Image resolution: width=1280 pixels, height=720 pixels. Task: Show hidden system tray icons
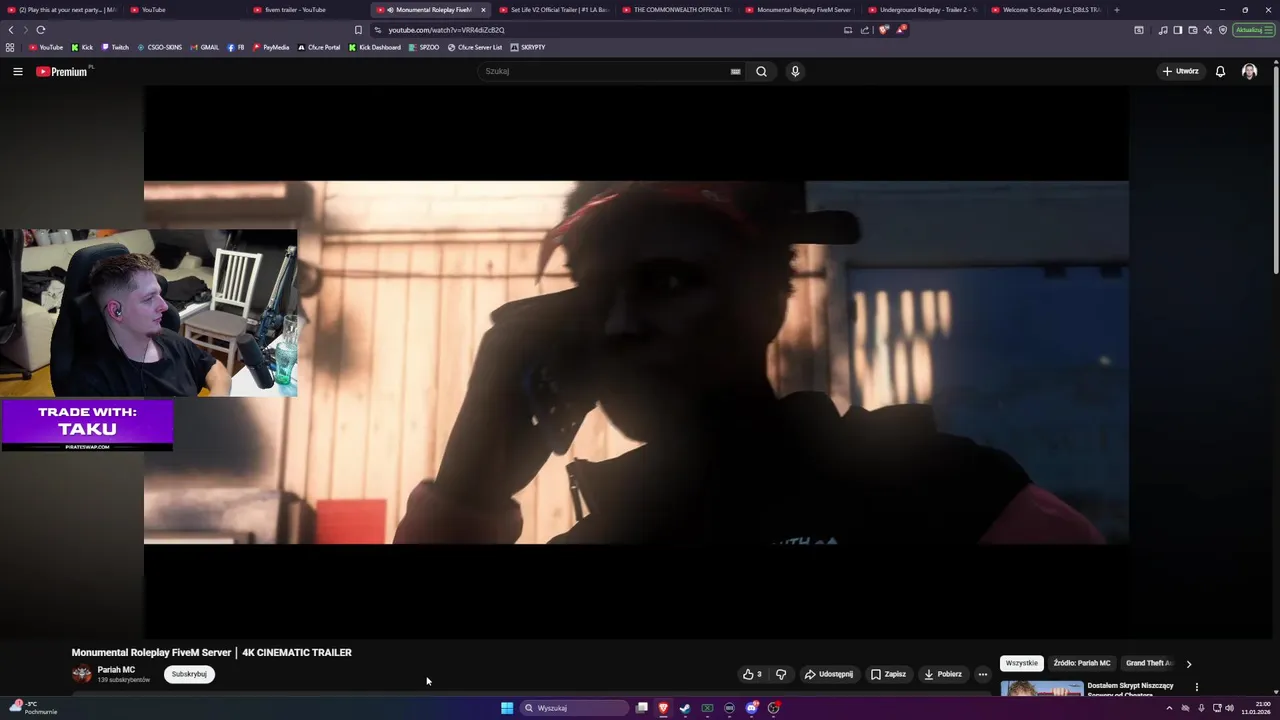click(1169, 708)
